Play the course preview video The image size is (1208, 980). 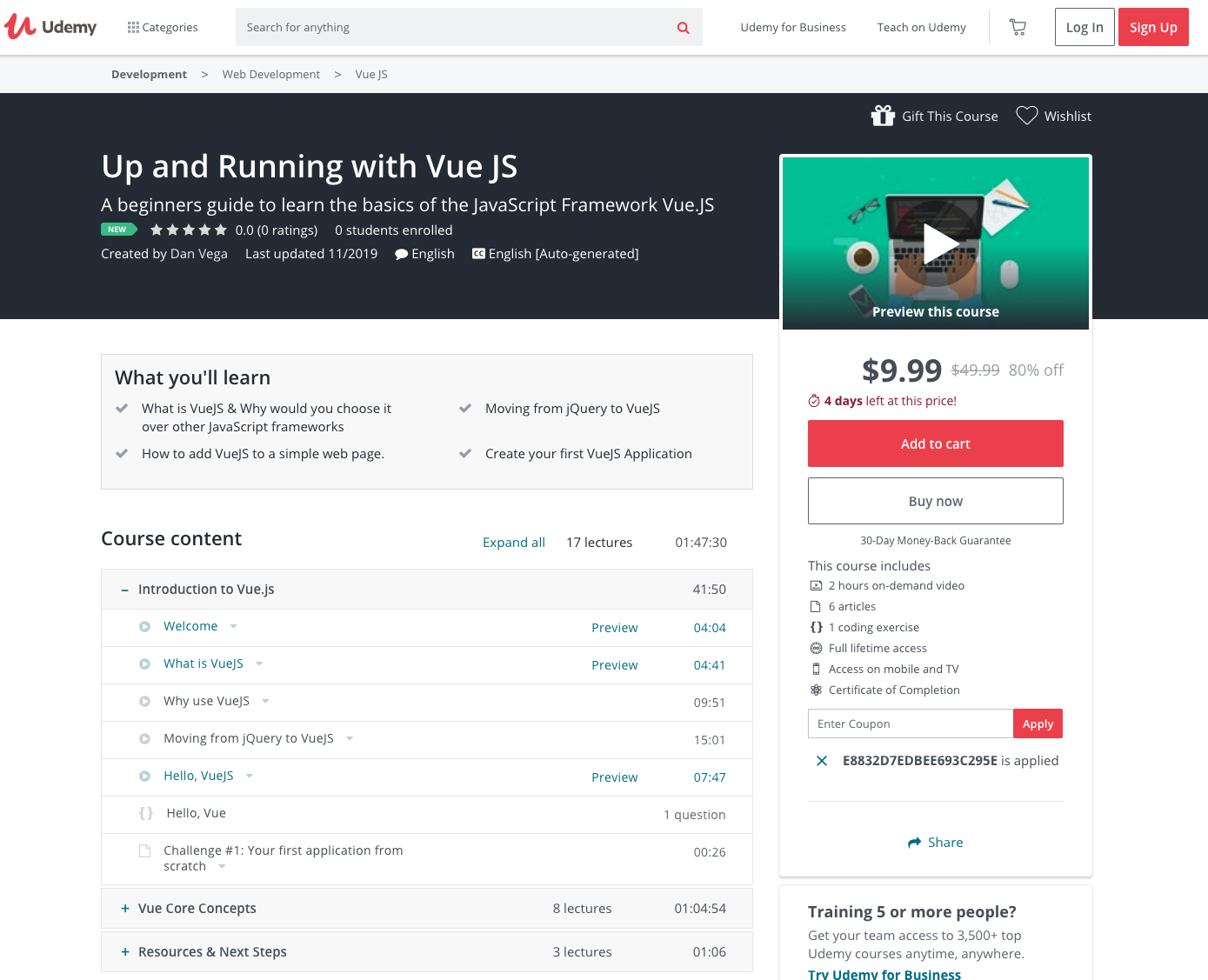click(x=936, y=243)
